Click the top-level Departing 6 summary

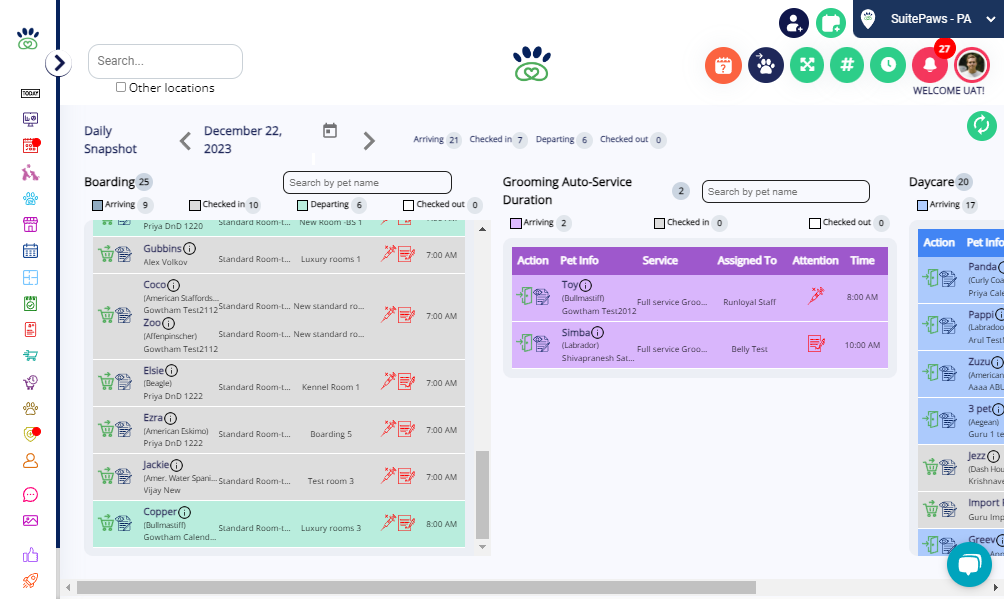pos(563,140)
